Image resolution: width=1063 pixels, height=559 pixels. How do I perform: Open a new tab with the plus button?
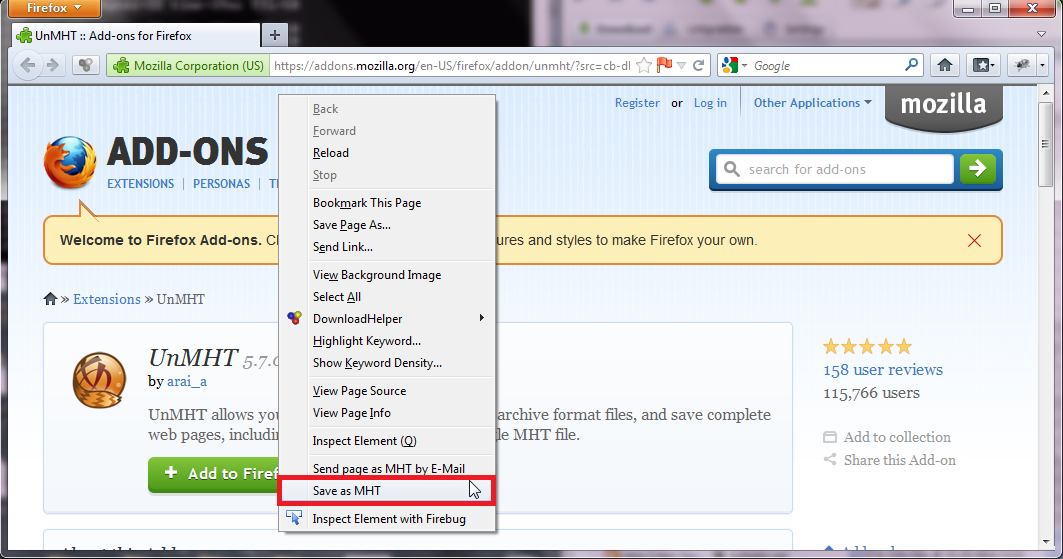tap(275, 35)
